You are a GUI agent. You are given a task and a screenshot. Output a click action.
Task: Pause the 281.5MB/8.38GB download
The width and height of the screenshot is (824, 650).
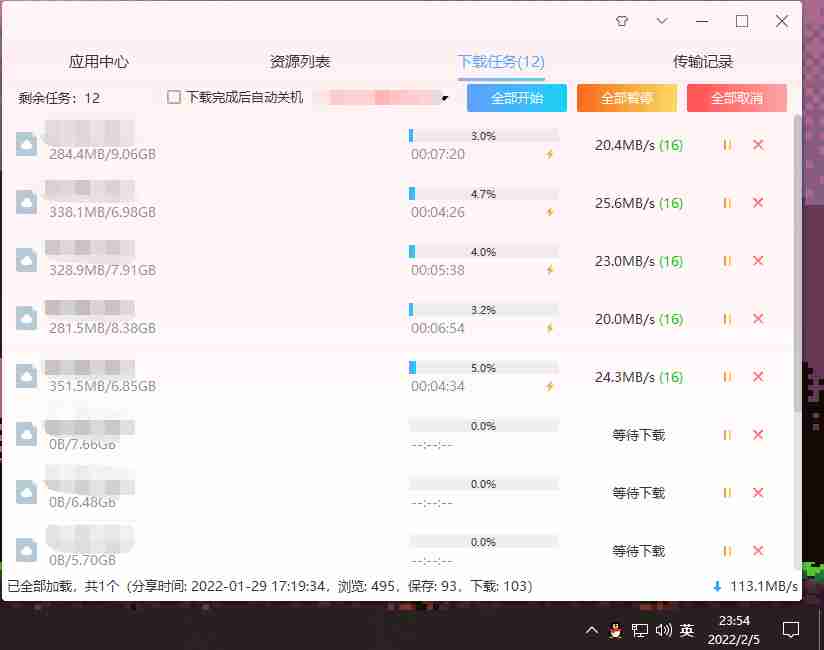coord(727,318)
